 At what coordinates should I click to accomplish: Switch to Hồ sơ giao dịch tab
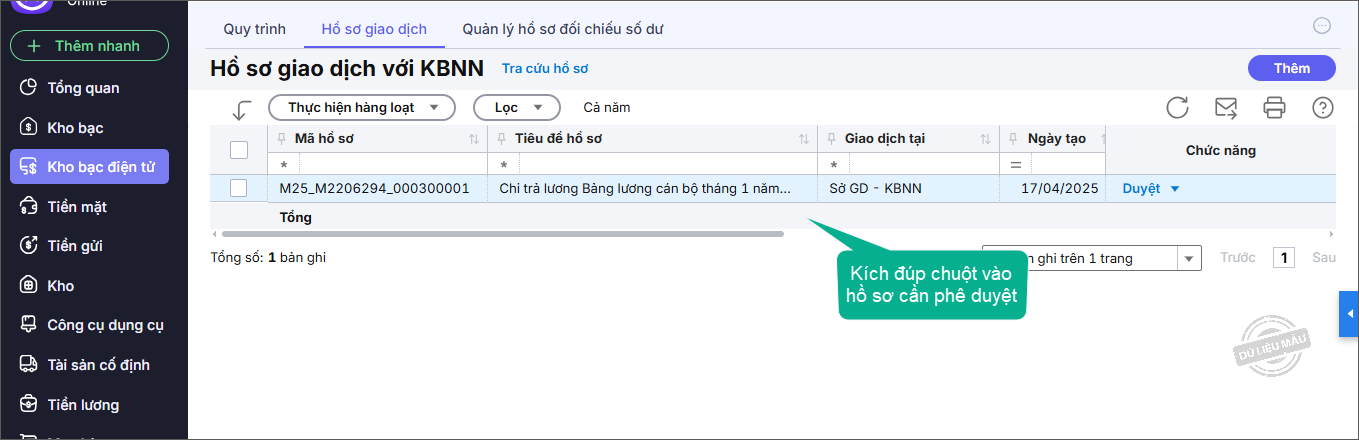click(x=374, y=29)
